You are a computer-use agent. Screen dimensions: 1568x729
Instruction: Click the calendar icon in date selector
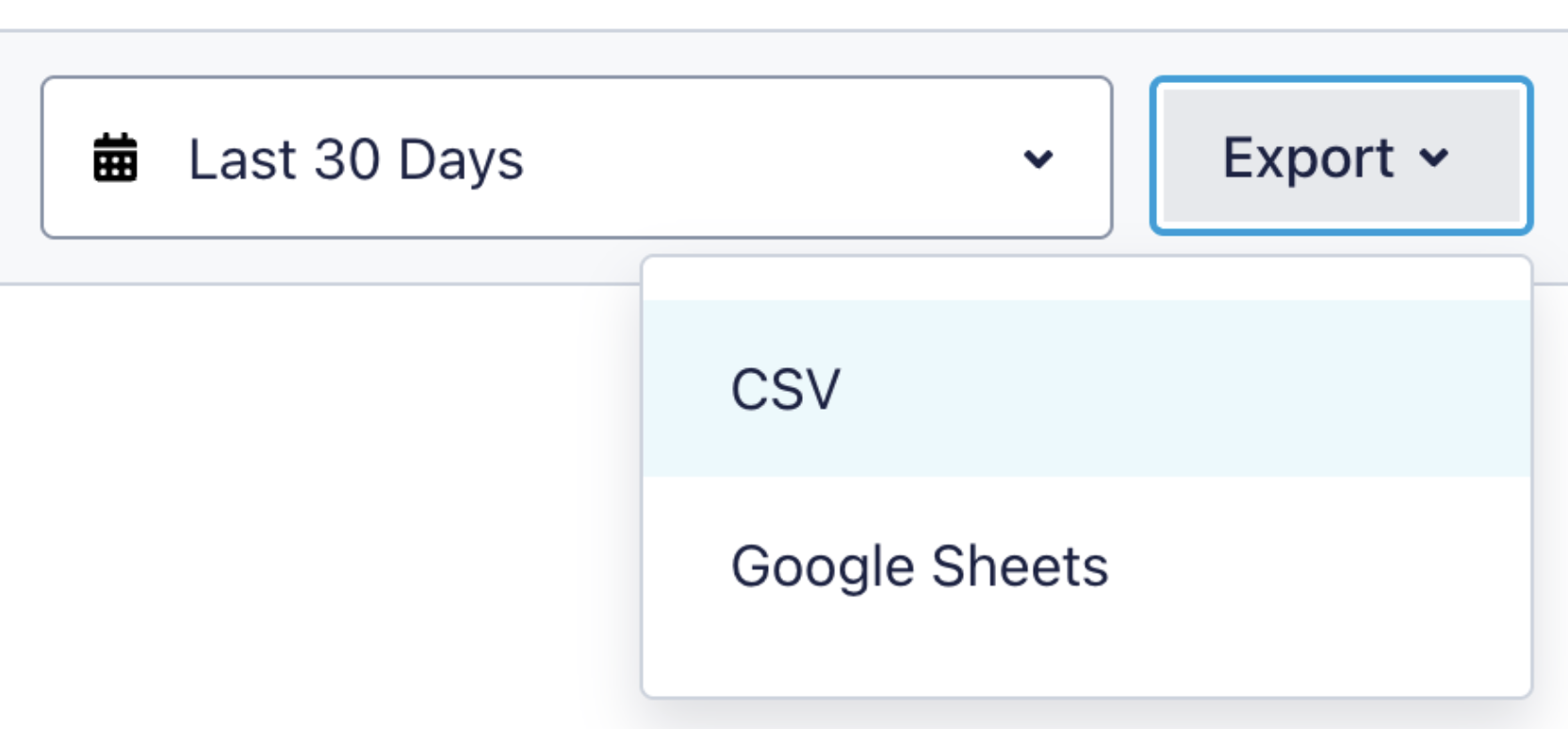(x=115, y=157)
